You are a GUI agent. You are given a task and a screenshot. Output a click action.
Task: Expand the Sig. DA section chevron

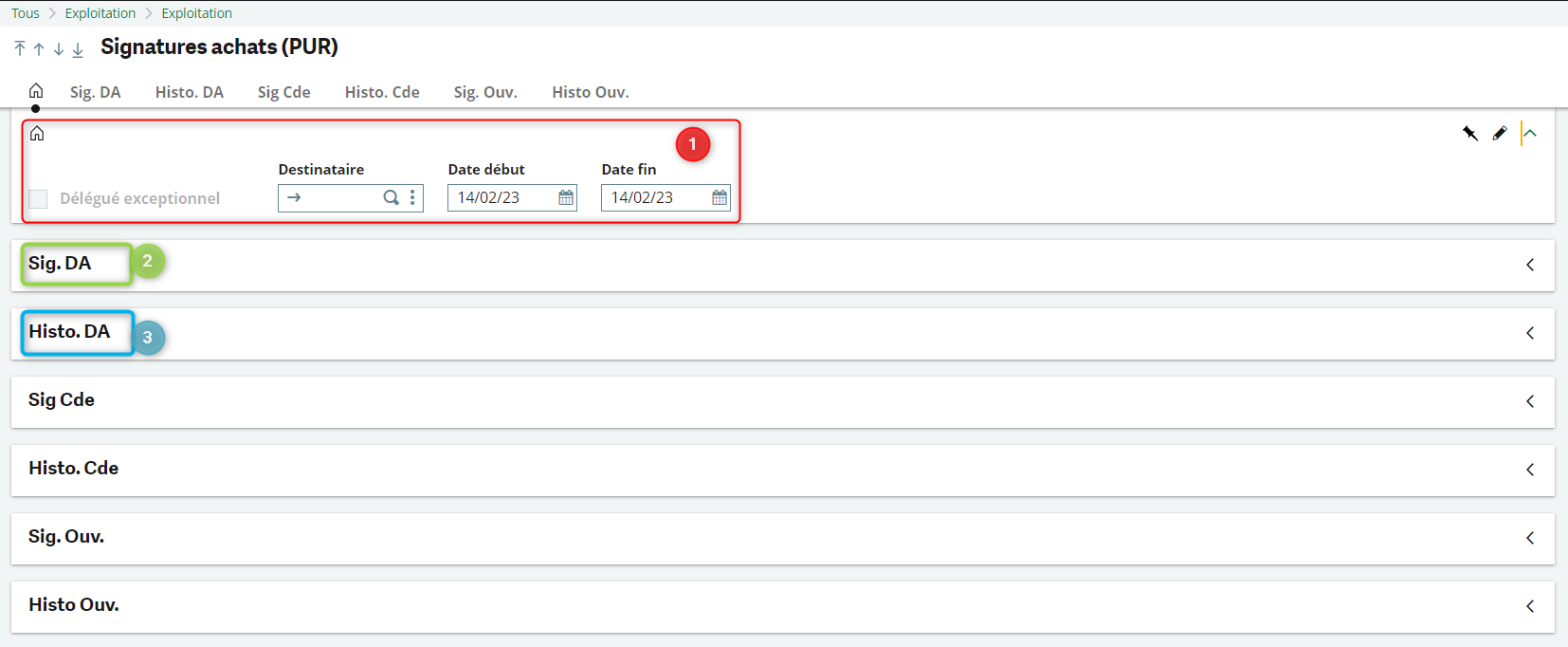tap(1530, 265)
